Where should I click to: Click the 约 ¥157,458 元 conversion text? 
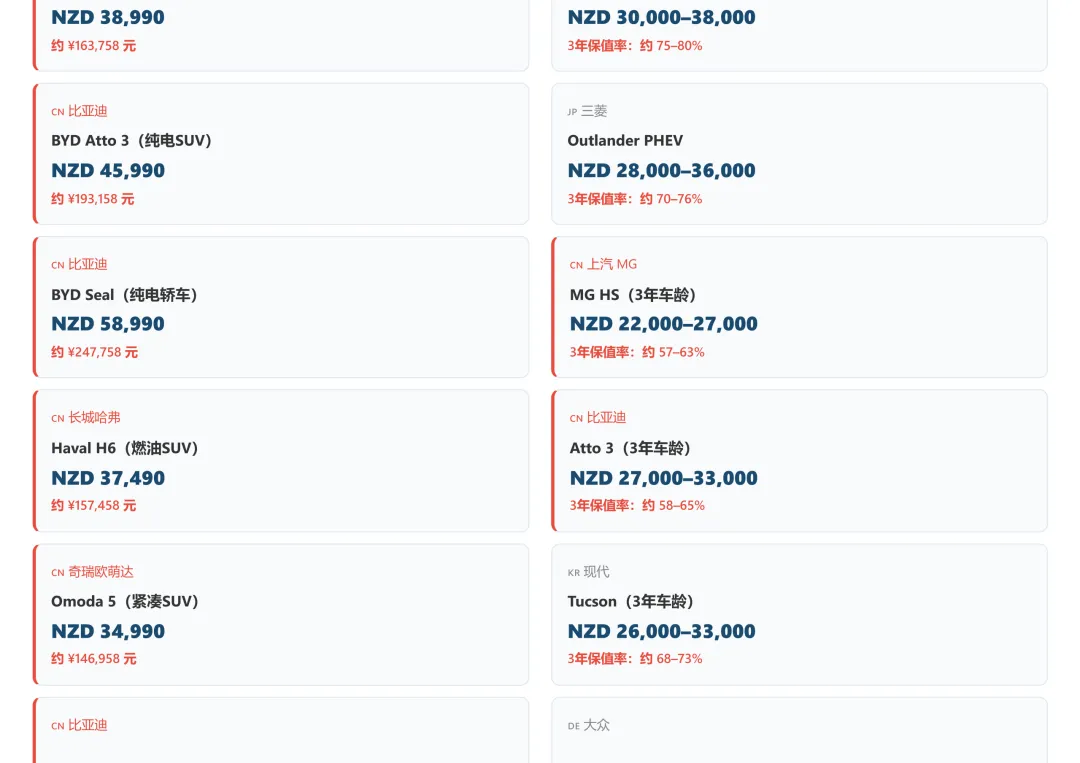94,506
